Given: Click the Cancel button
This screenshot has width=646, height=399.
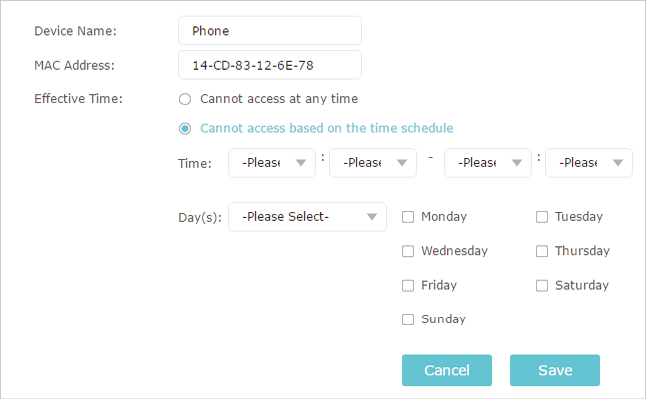Looking at the screenshot, I should (x=447, y=370).
